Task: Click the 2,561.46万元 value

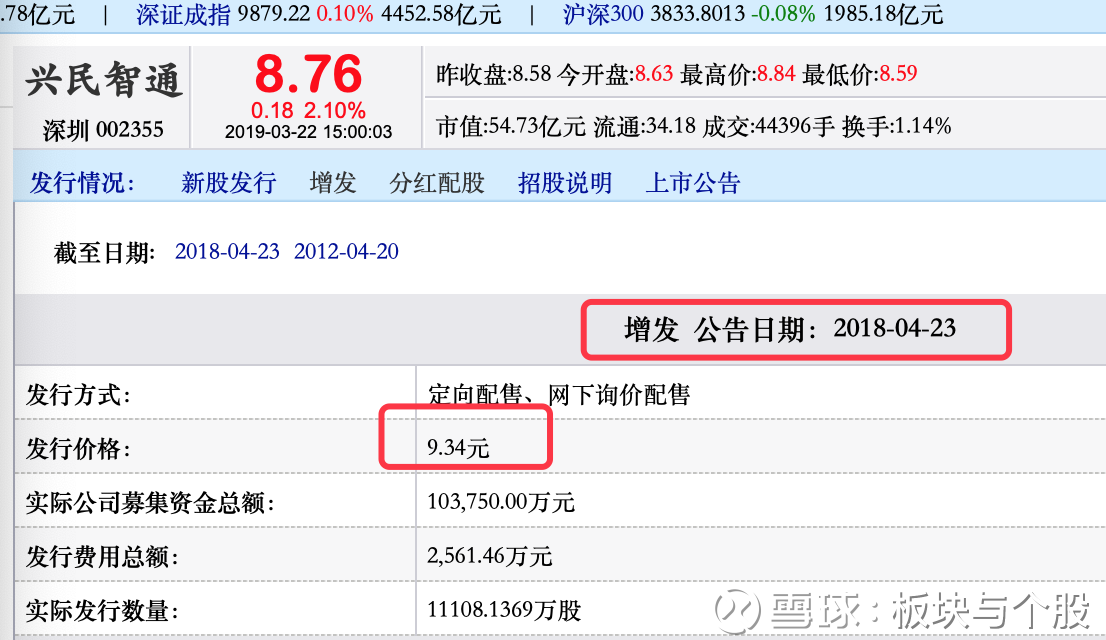Action: click(490, 556)
